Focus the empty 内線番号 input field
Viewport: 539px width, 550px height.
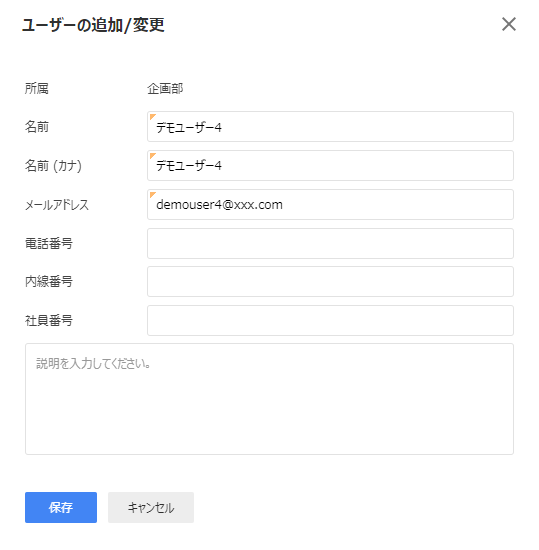330,281
